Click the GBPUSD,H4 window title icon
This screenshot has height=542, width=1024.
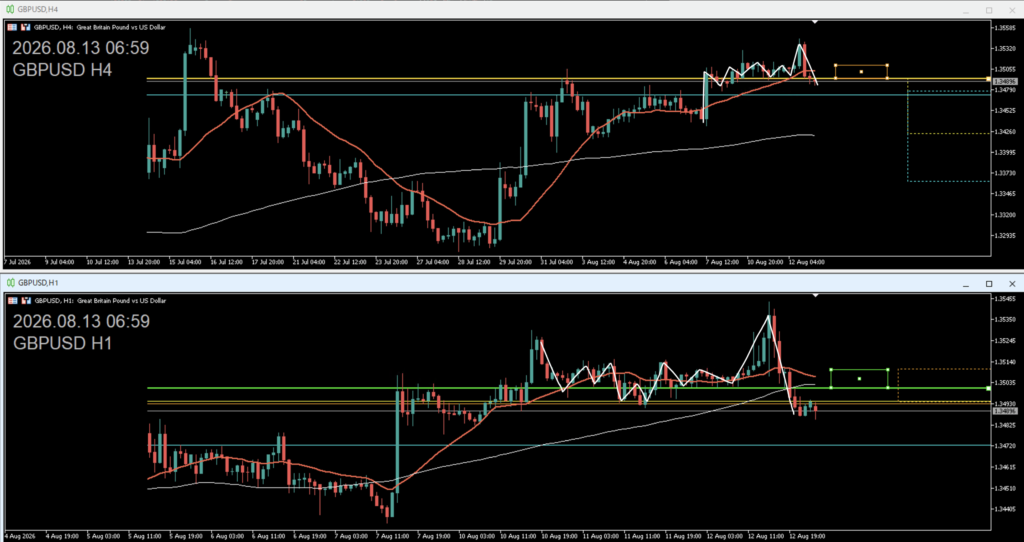pyautogui.click(x=10, y=9)
